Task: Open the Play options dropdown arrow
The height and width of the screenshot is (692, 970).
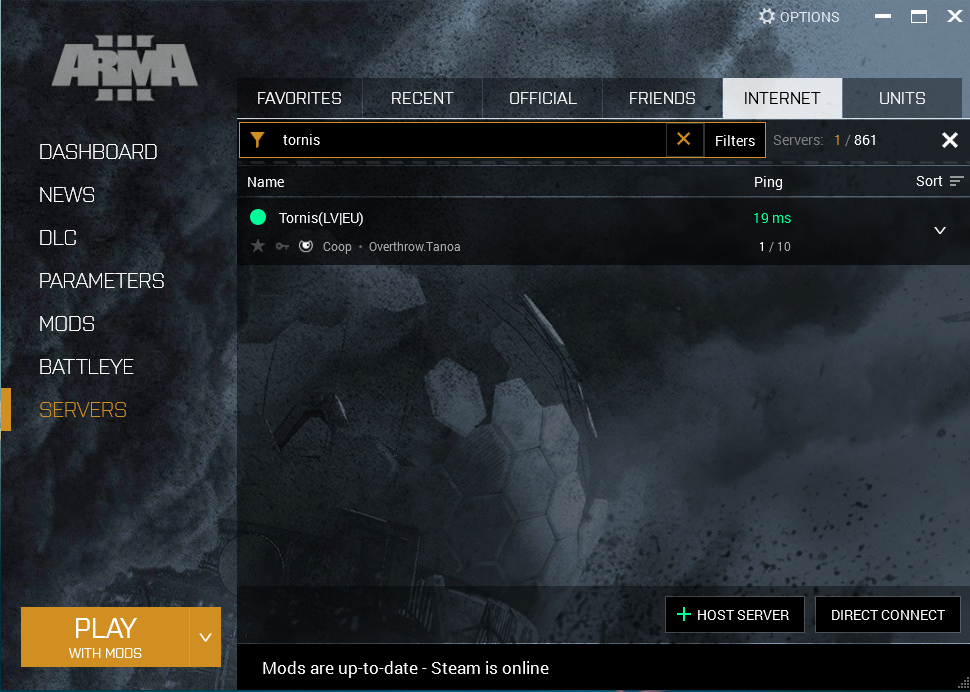Action: (x=205, y=637)
